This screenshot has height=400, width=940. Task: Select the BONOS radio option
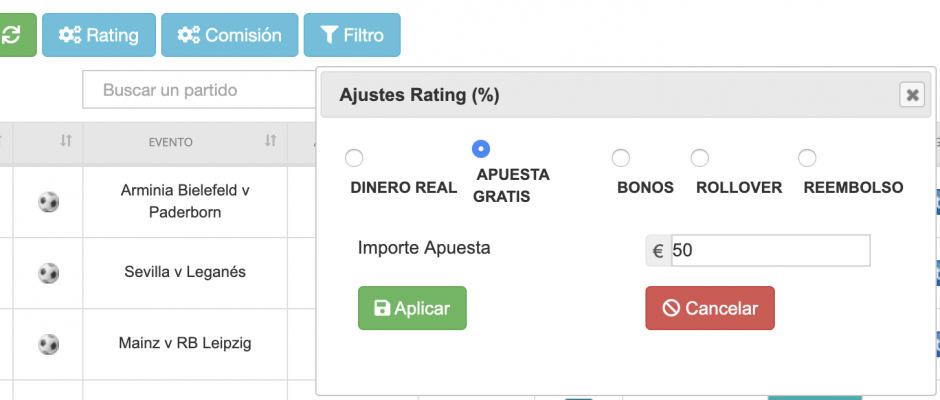tap(620, 158)
